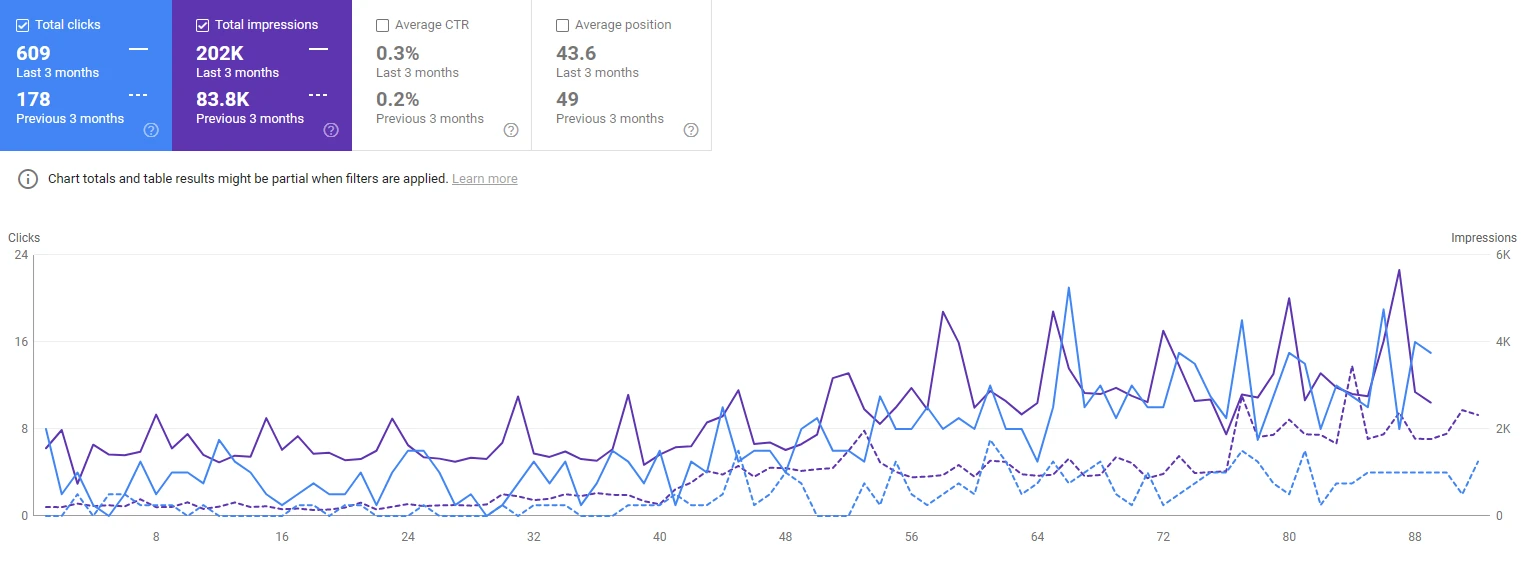Uncheck the Total impressions checkbox
1525x563 pixels.
tap(203, 25)
